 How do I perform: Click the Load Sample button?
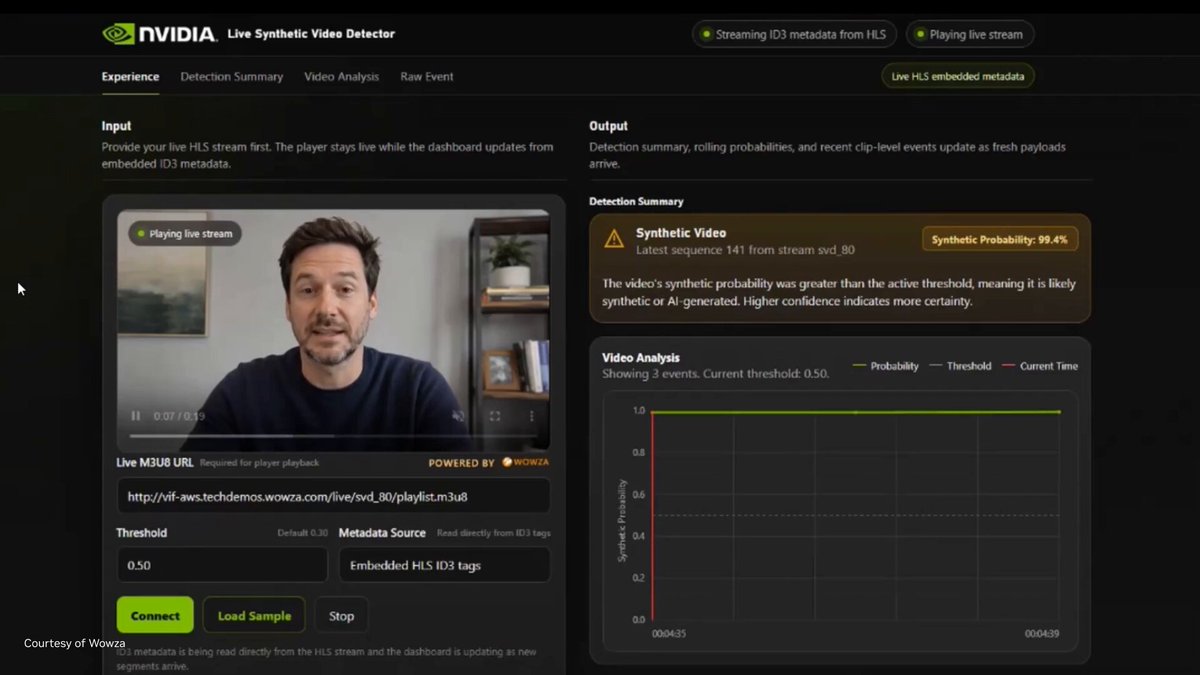[255, 615]
